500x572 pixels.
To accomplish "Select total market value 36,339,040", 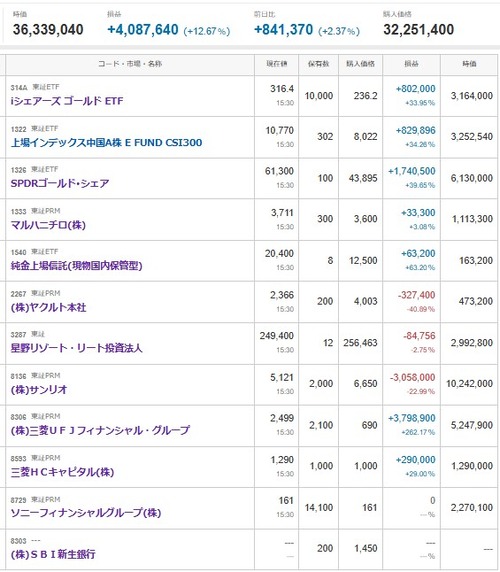I will (x=48, y=30).
